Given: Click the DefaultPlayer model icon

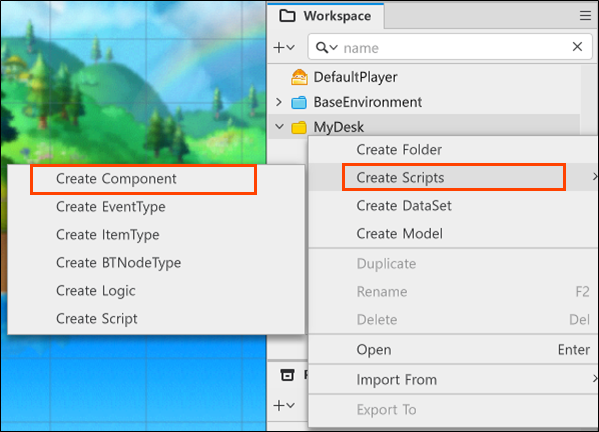Looking at the screenshot, I should [299, 77].
